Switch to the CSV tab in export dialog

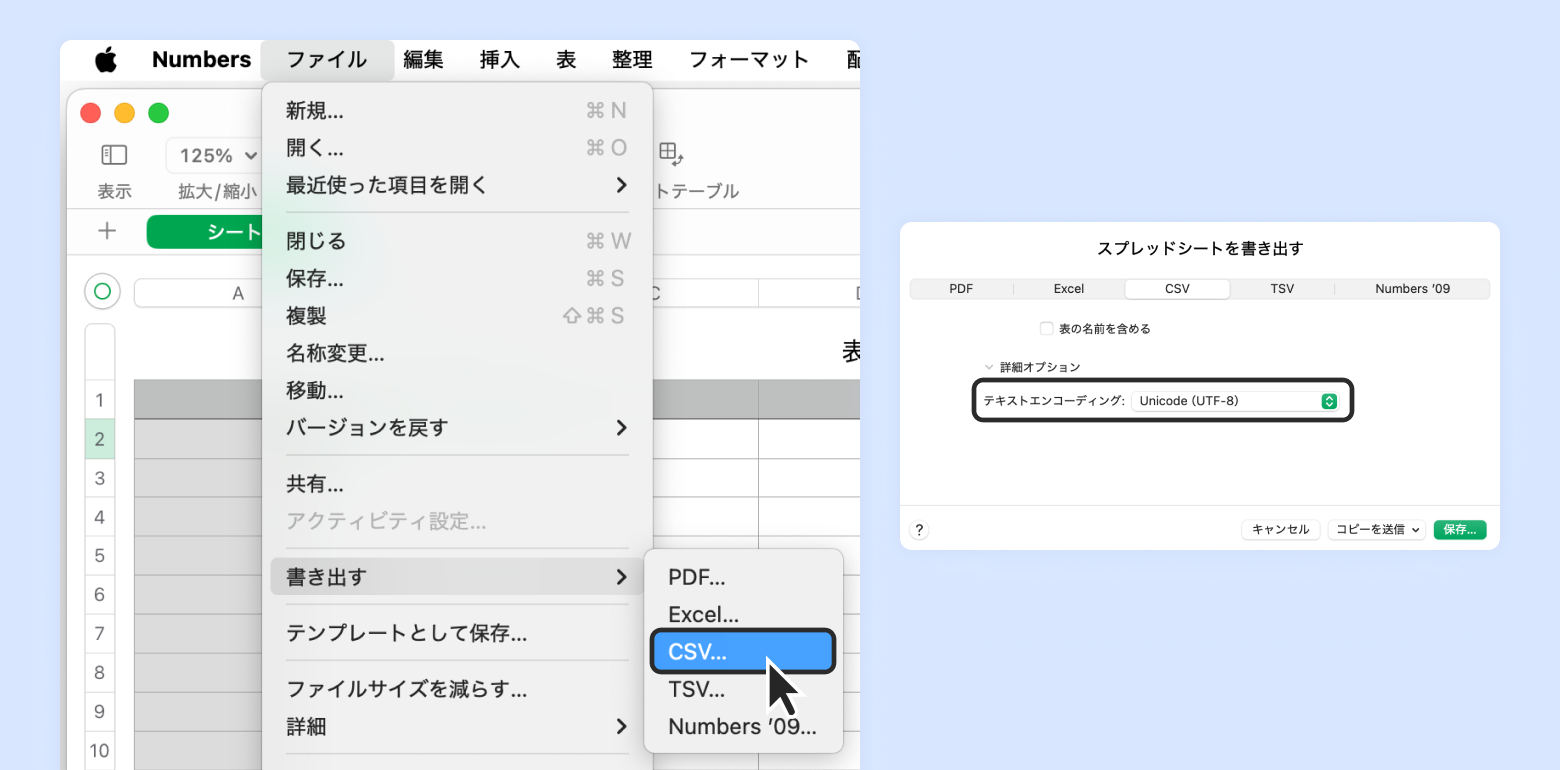(x=1177, y=289)
